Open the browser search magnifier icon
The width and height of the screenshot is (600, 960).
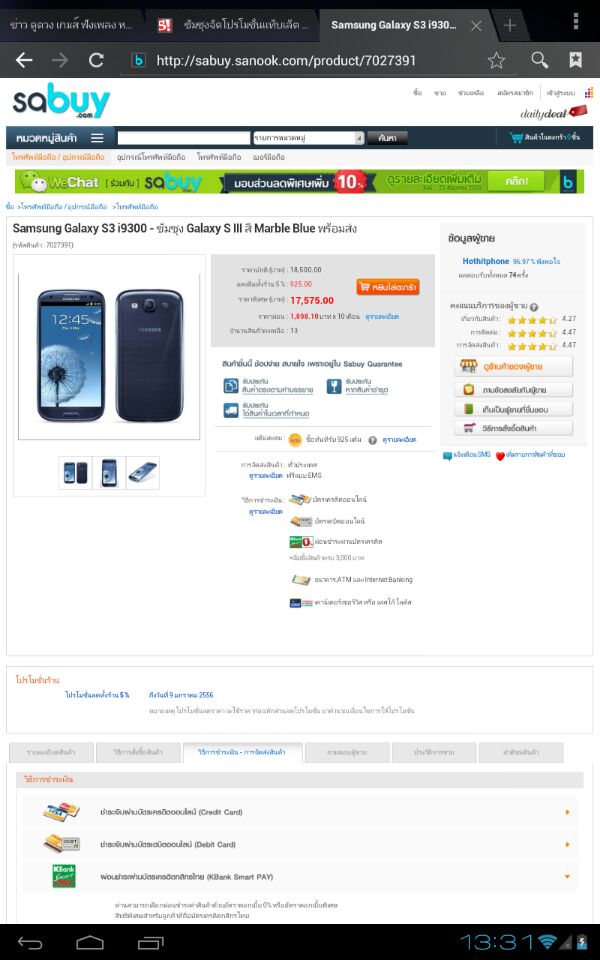pos(539,59)
